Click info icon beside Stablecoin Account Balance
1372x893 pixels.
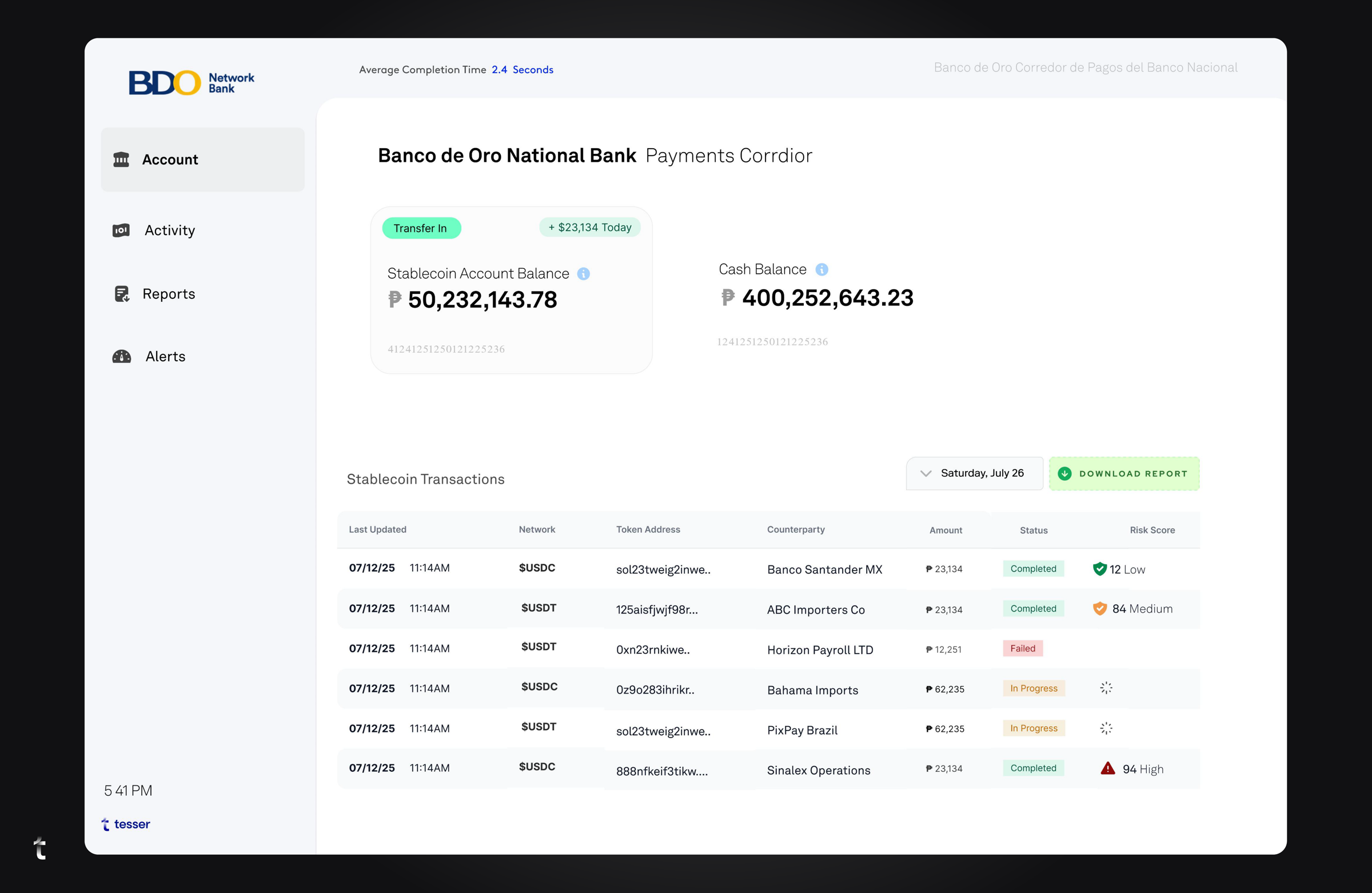tap(584, 274)
